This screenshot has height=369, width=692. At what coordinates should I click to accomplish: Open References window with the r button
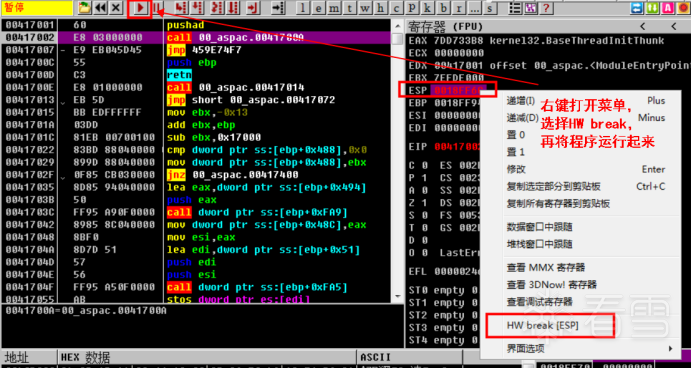[459, 8]
